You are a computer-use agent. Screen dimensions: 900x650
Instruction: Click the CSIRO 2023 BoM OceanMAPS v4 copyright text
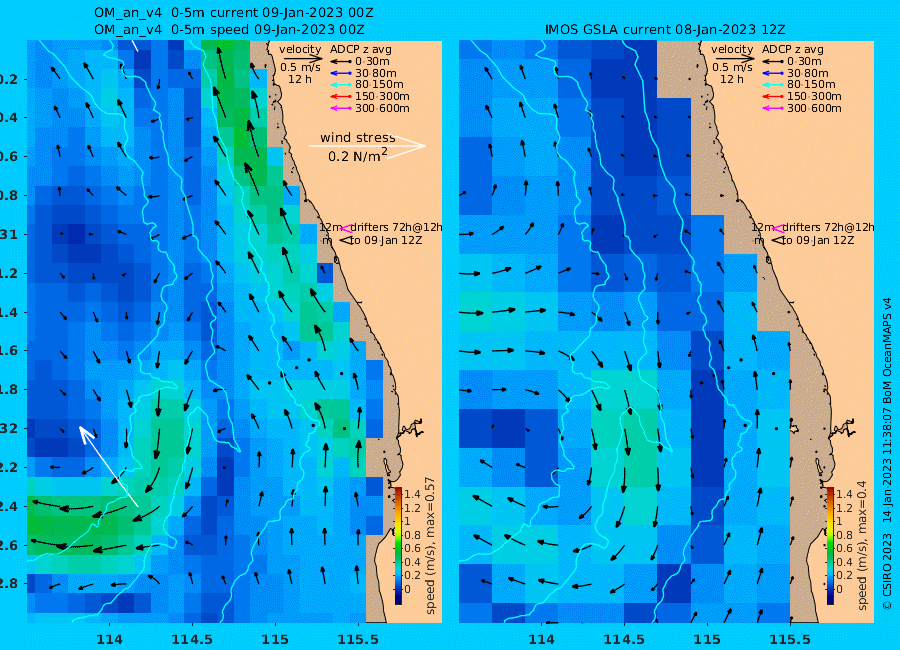[x=887, y=454]
